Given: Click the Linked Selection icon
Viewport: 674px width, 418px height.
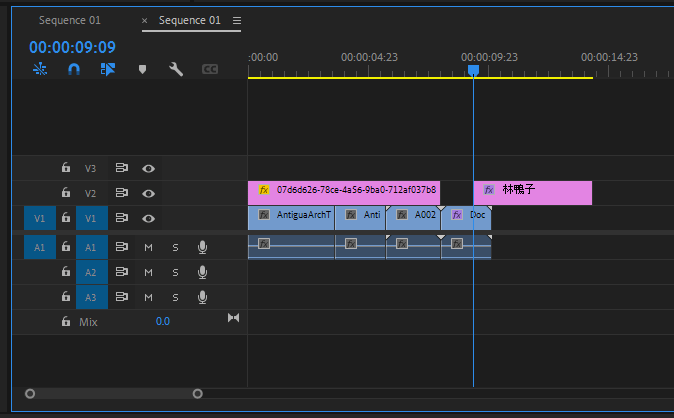Looking at the screenshot, I should click(108, 69).
